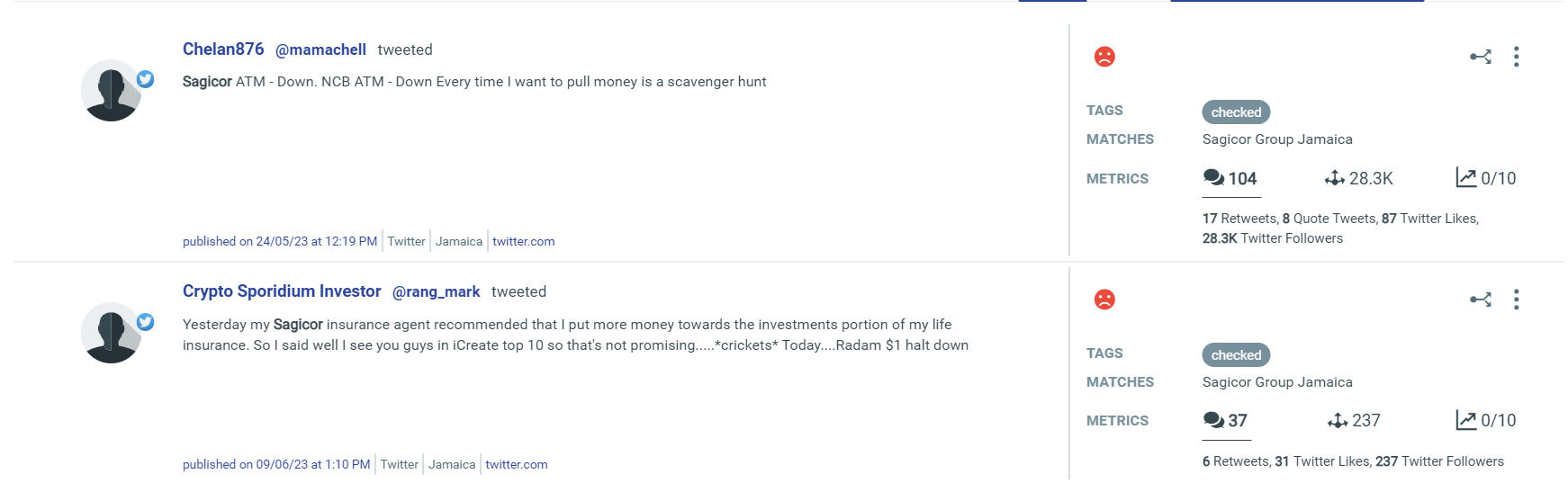Open the @rang_mark handle link
1568x483 pixels.
coord(436,292)
